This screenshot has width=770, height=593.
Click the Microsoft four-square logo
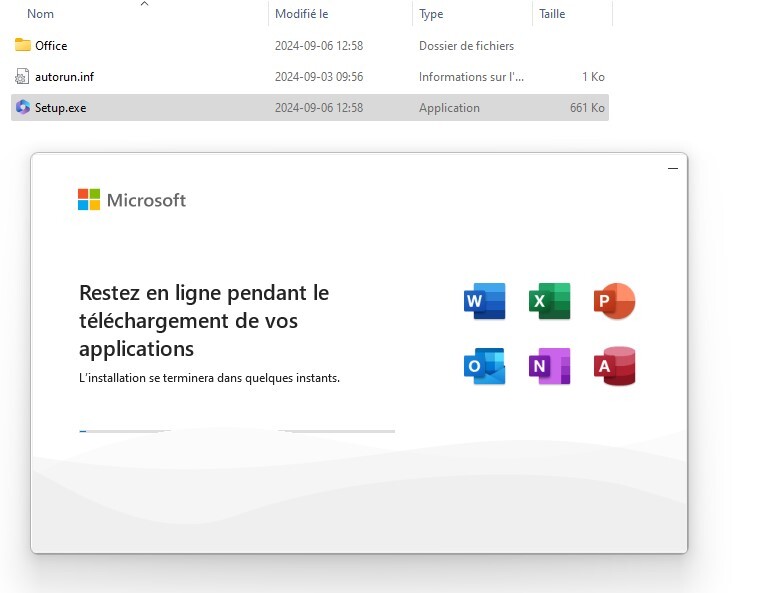89,200
